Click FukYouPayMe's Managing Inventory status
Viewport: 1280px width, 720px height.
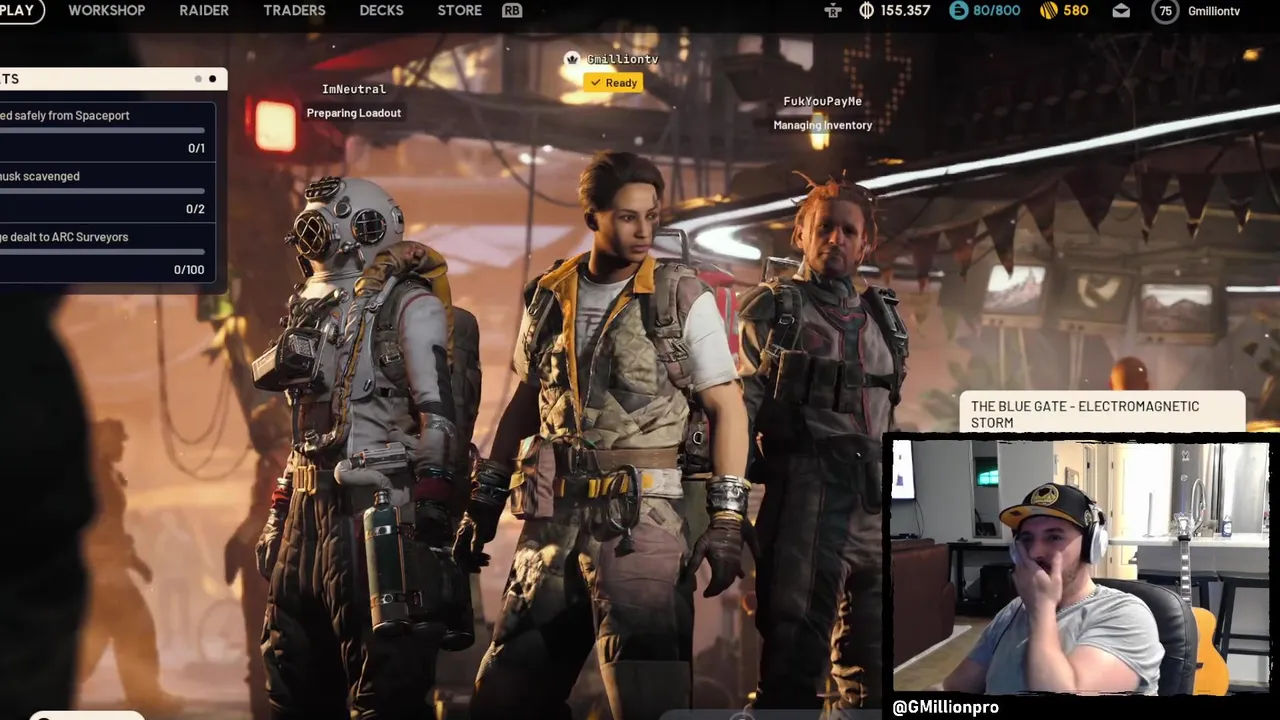823,125
